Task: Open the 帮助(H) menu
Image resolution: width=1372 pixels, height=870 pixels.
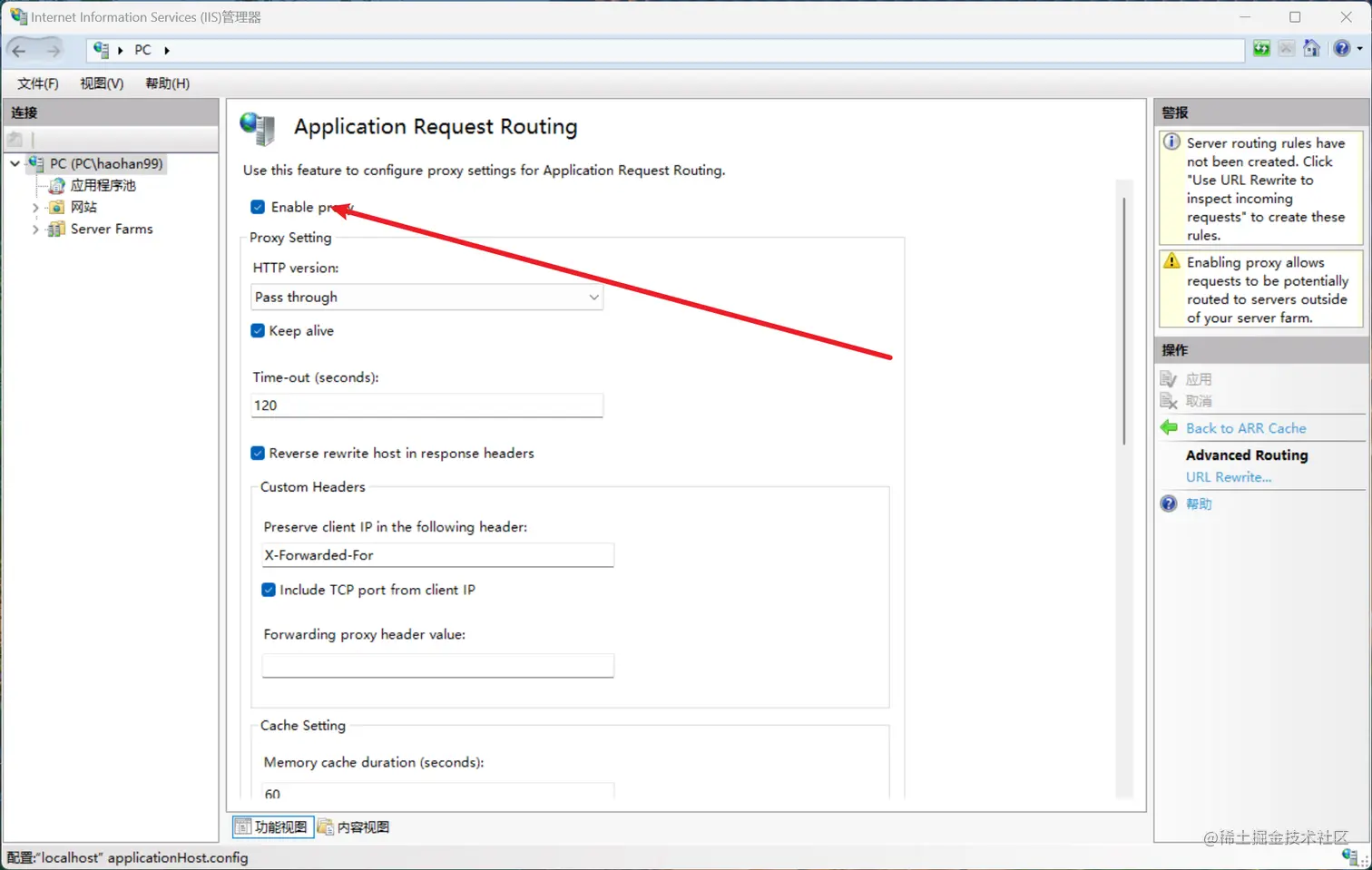Action: point(168,83)
